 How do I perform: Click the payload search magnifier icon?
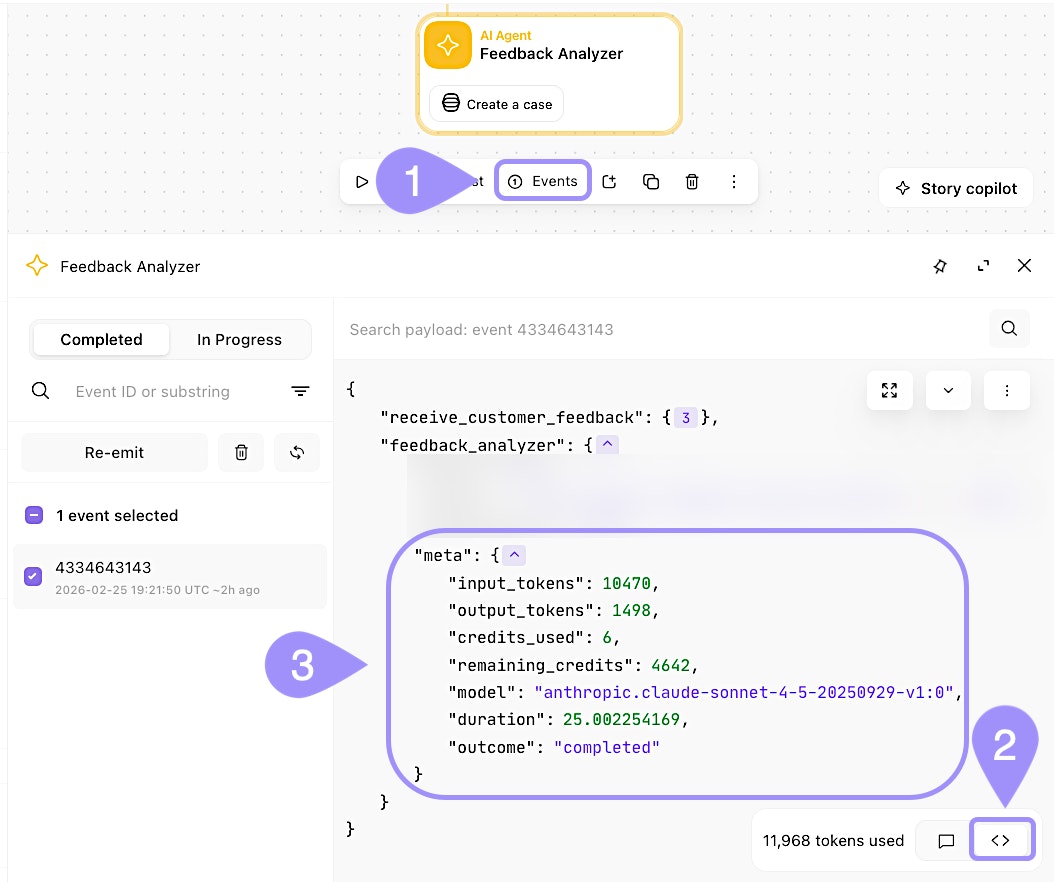1009,329
